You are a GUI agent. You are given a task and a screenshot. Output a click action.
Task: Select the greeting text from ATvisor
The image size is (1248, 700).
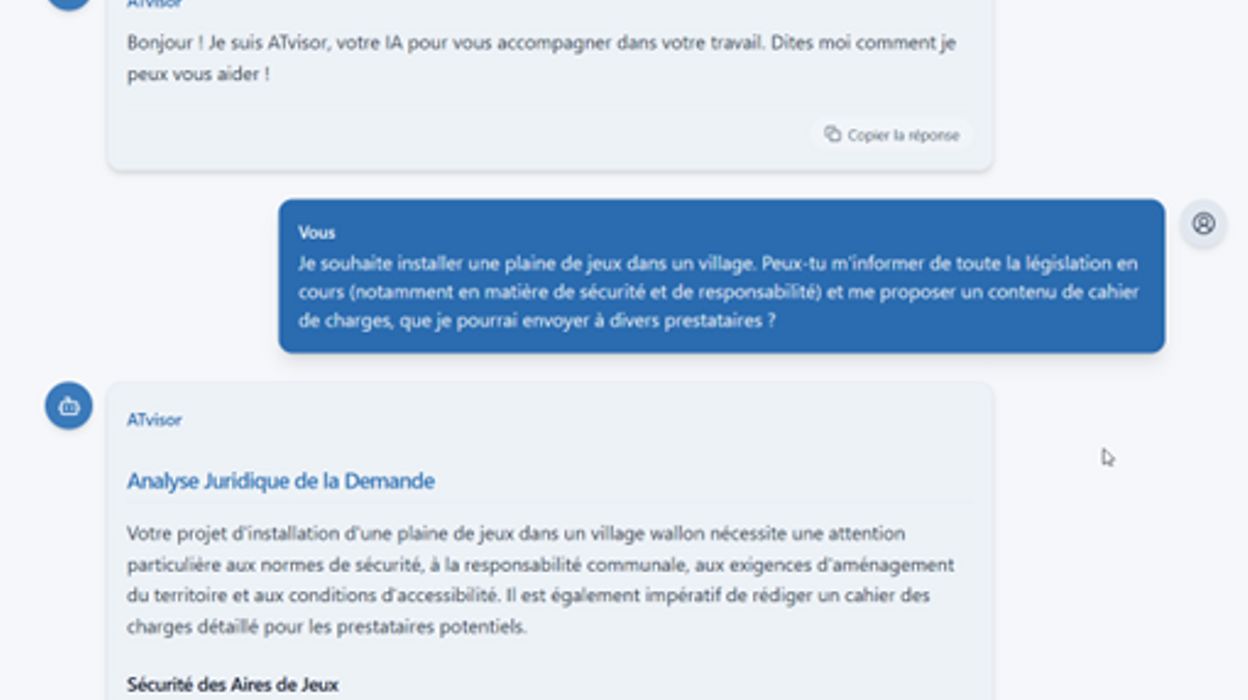540,56
